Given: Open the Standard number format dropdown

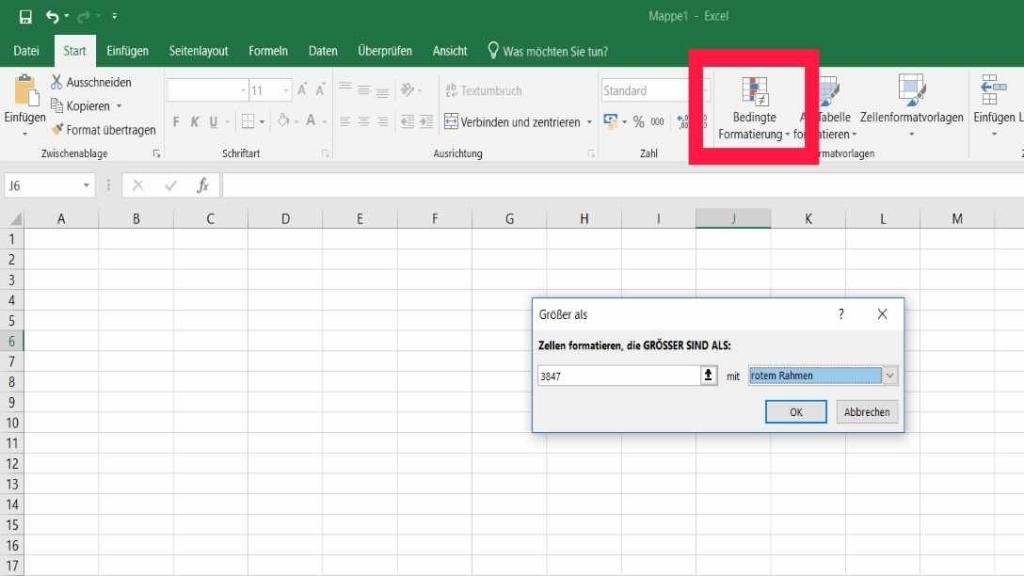Looking at the screenshot, I should tap(705, 91).
